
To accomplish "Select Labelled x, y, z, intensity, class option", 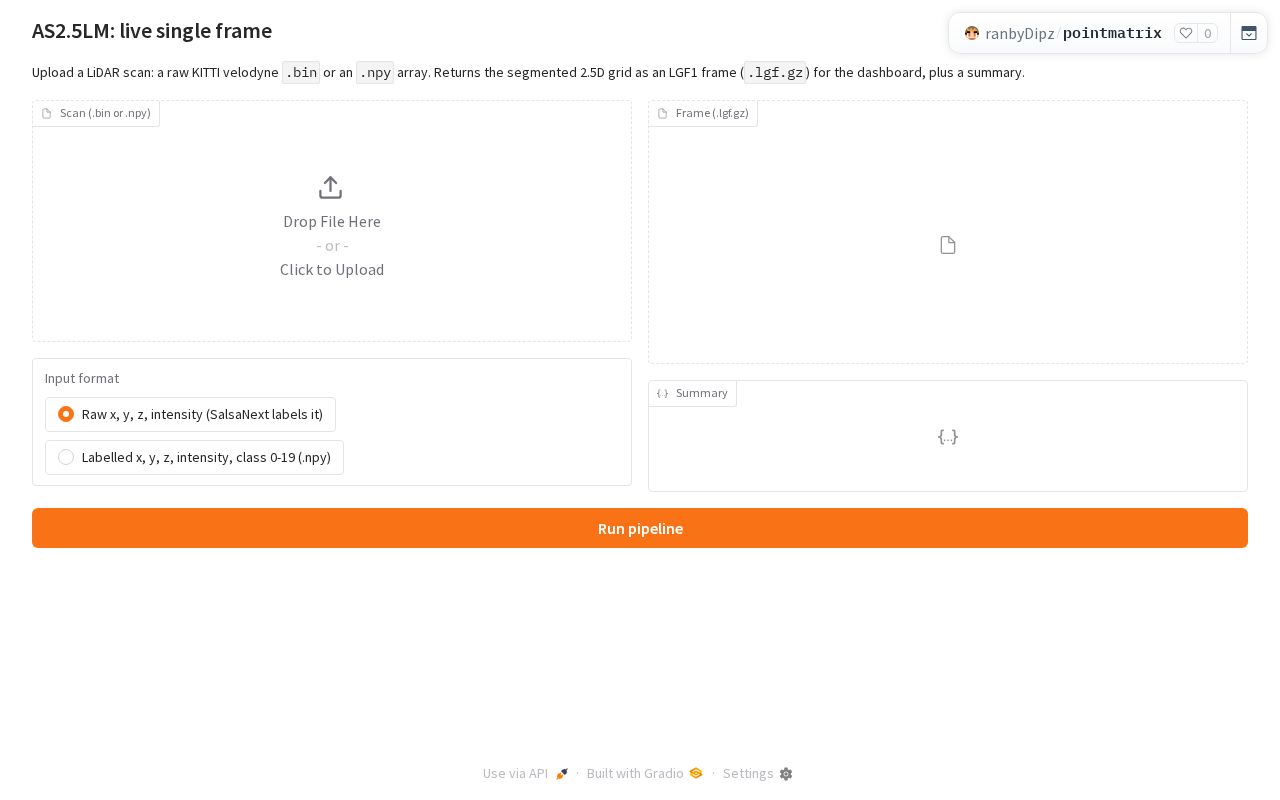I will pos(194,457).
